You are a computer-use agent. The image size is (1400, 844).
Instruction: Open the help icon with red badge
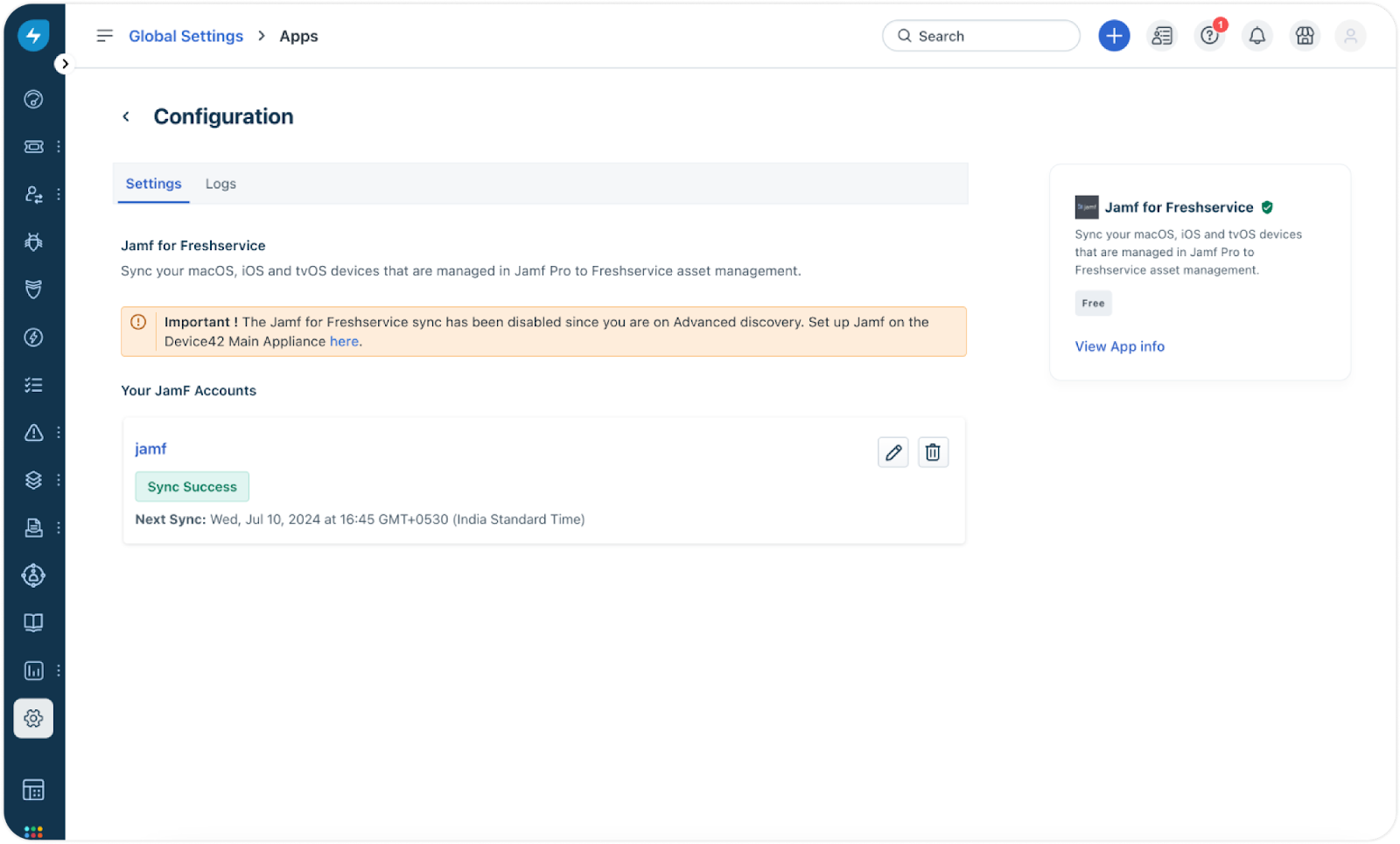(1210, 36)
